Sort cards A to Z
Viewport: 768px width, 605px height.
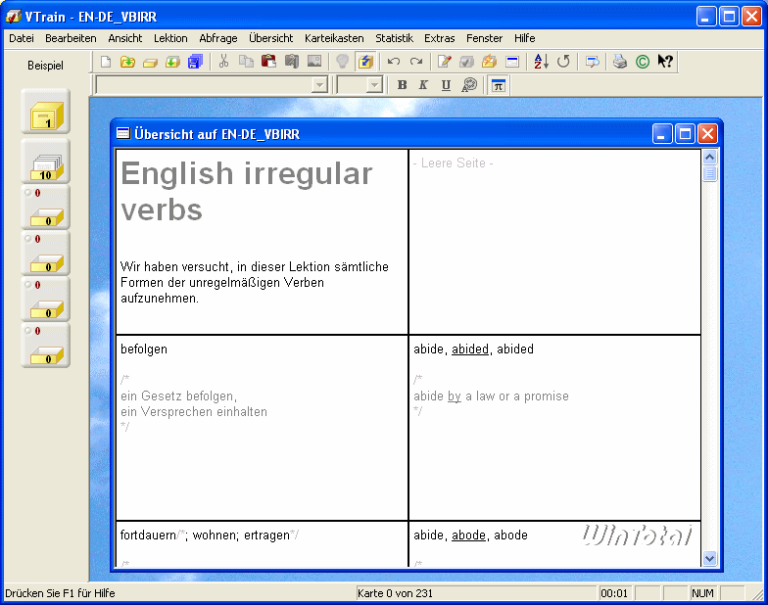point(541,62)
